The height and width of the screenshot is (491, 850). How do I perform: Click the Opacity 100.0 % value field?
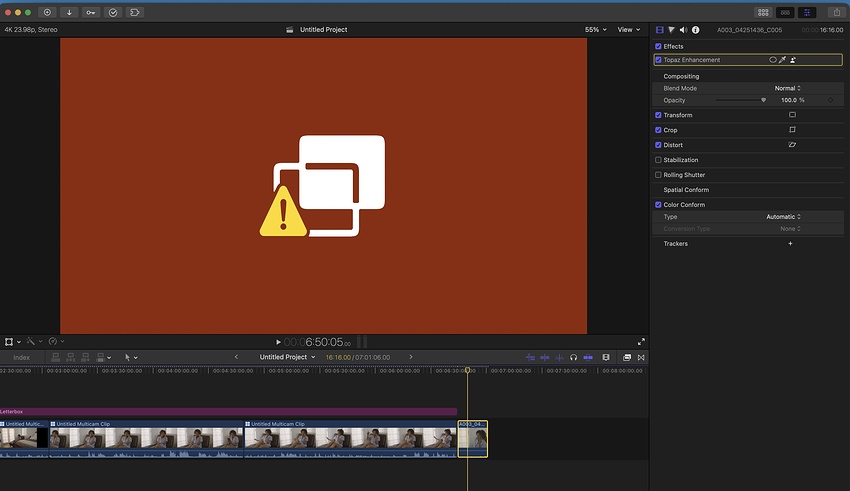pyautogui.click(x=793, y=100)
